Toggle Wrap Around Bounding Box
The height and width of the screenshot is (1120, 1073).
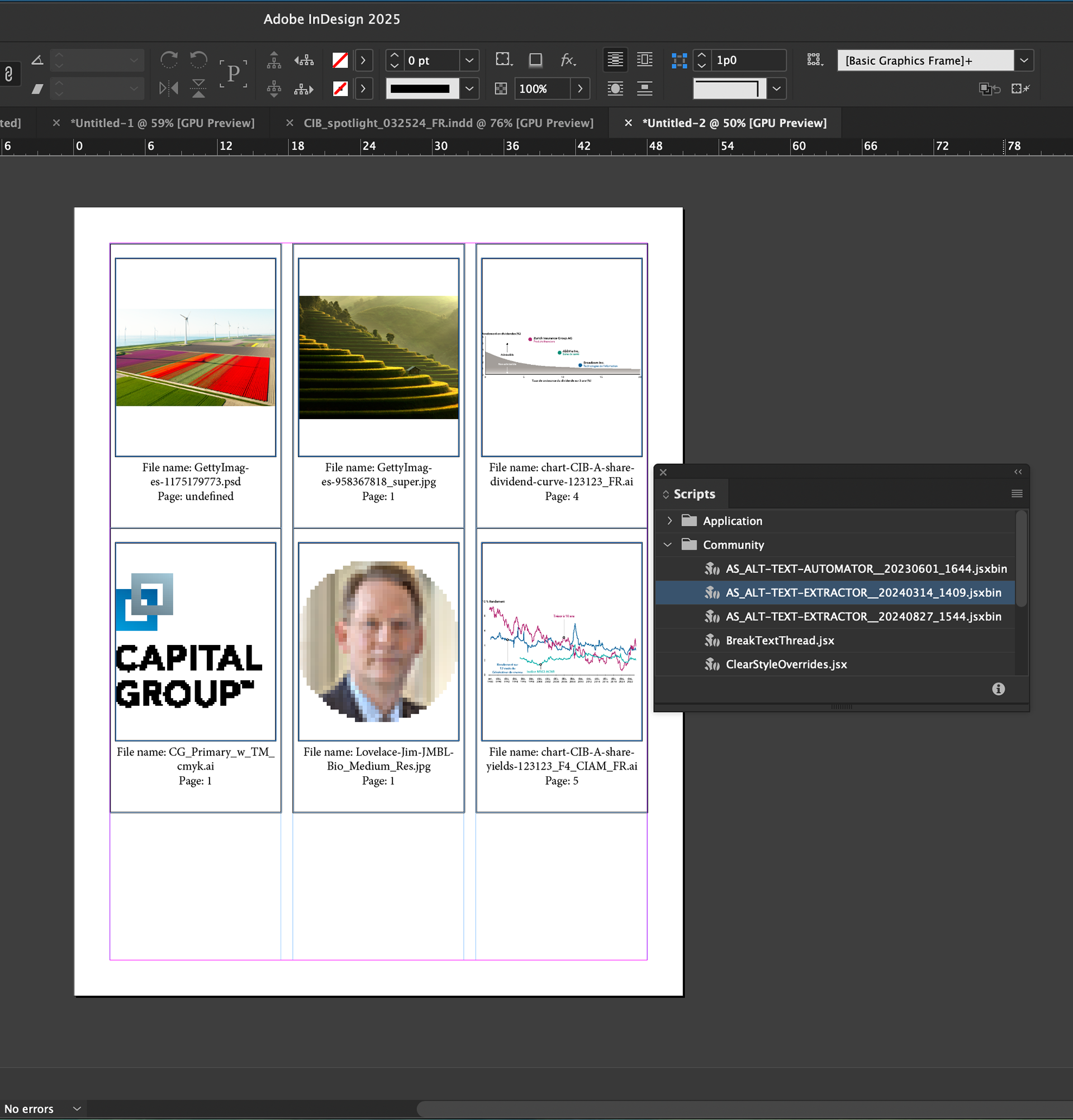point(644,60)
